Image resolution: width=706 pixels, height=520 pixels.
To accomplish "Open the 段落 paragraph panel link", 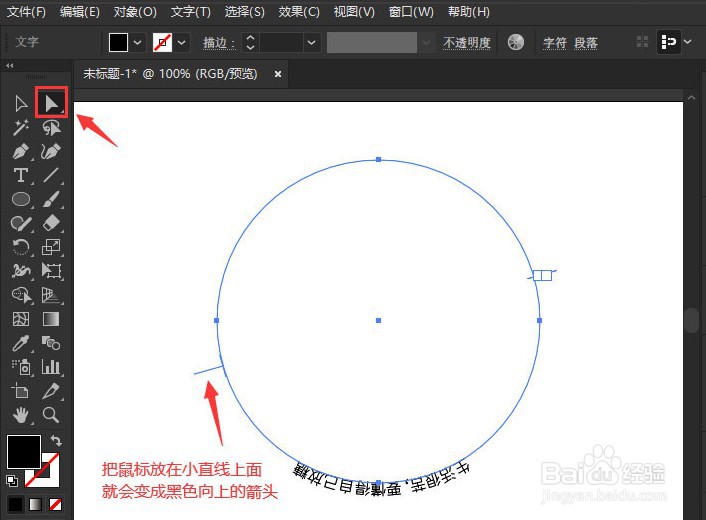I will click(586, 43).
